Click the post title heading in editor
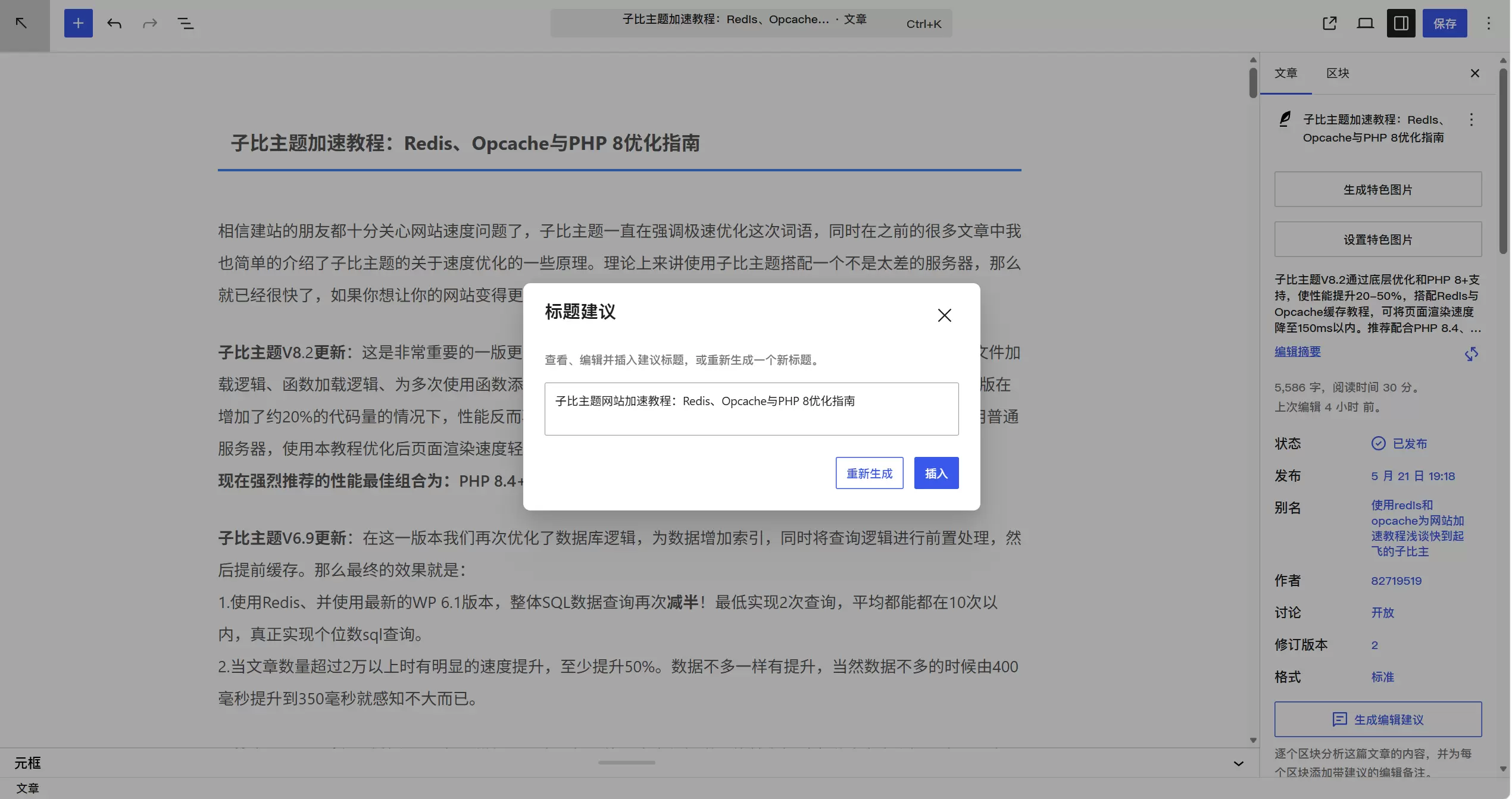The image size is (1512, 799). pos(466,143)
